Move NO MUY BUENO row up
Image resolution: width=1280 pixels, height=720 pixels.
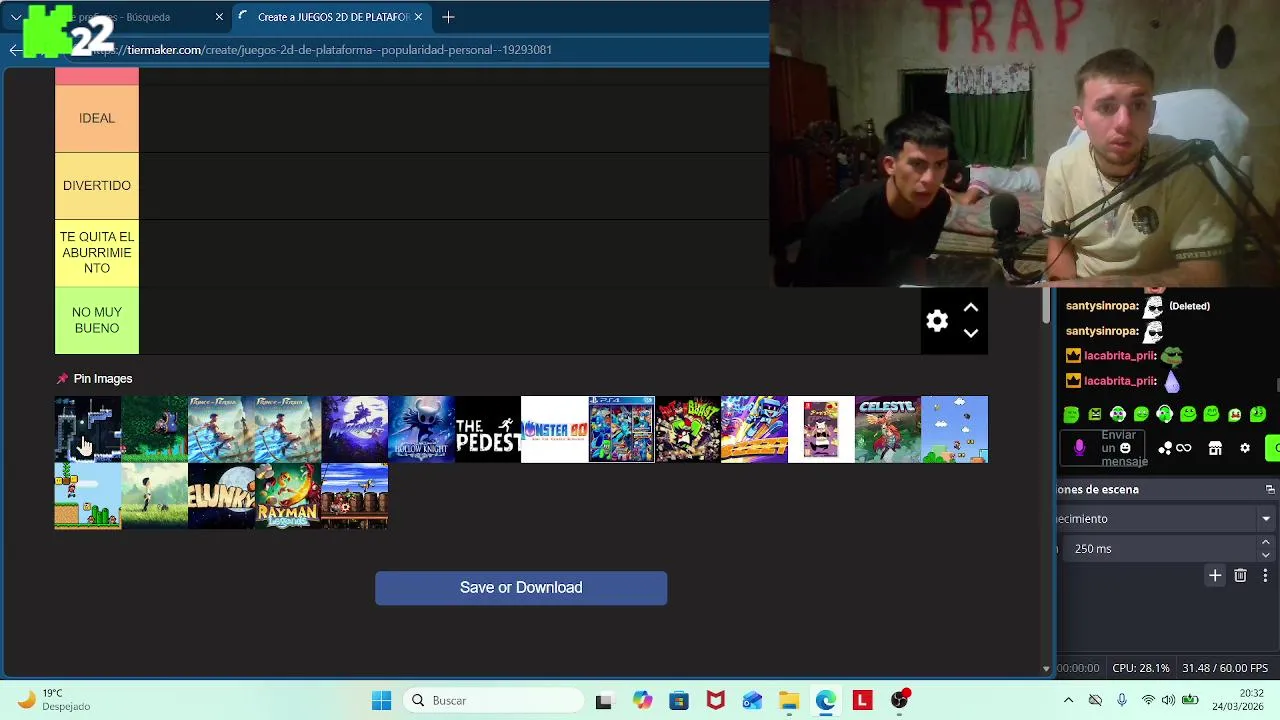tap(970, 308)
